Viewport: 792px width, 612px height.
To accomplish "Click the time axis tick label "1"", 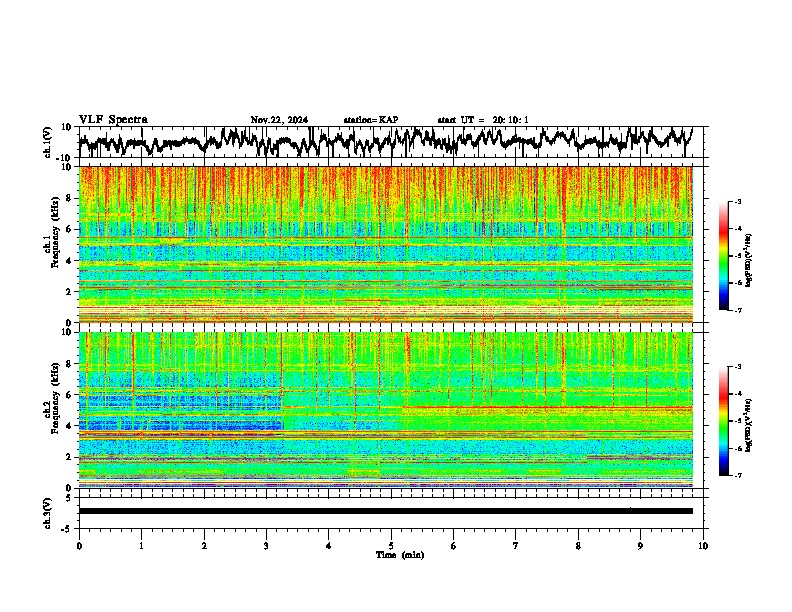I will point(141,546).
